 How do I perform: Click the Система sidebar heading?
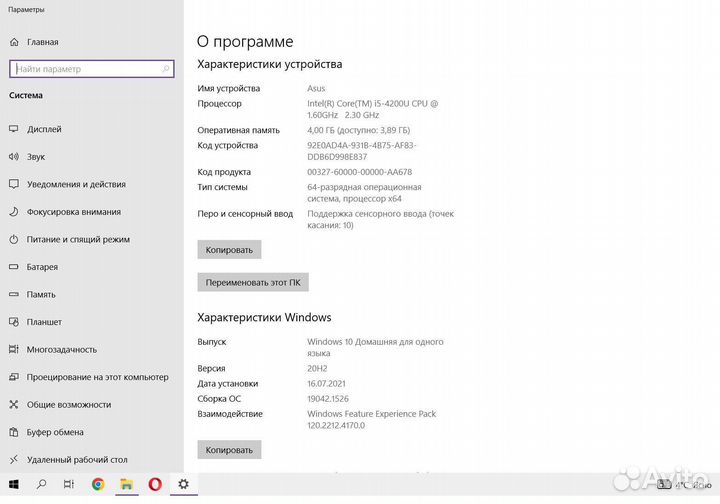[x=26, y=95]
